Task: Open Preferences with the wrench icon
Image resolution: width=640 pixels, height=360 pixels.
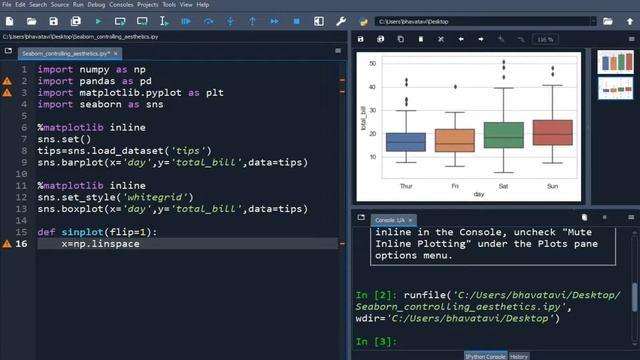Action: 341,21
